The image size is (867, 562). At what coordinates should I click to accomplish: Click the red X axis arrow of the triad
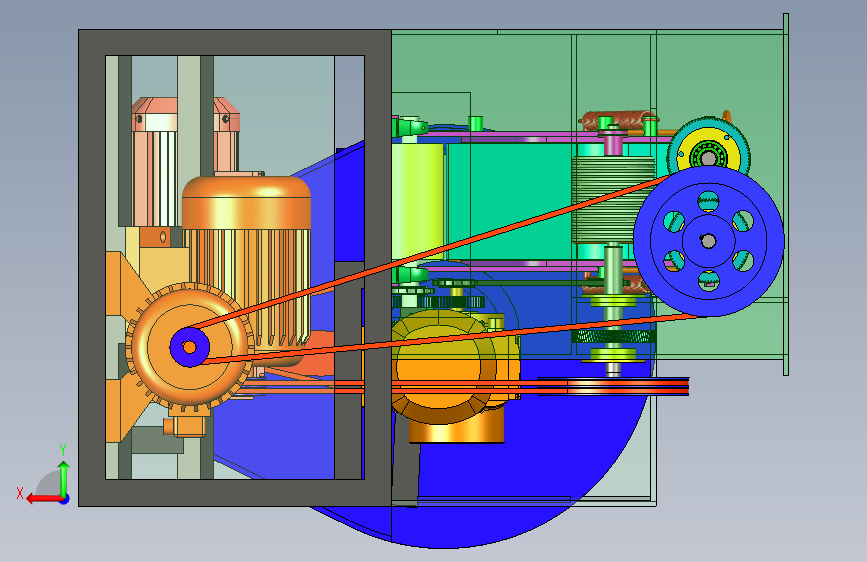pyautogui.click(x=44, y=498)
